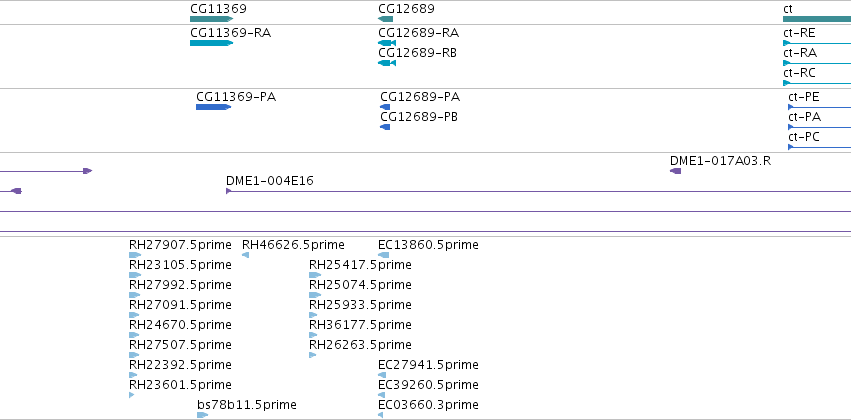Screen dimensions: 851x420
Task: Select the RH26263.5prime EST glyph
Action: pyautogui.click(x=313, y=355)
